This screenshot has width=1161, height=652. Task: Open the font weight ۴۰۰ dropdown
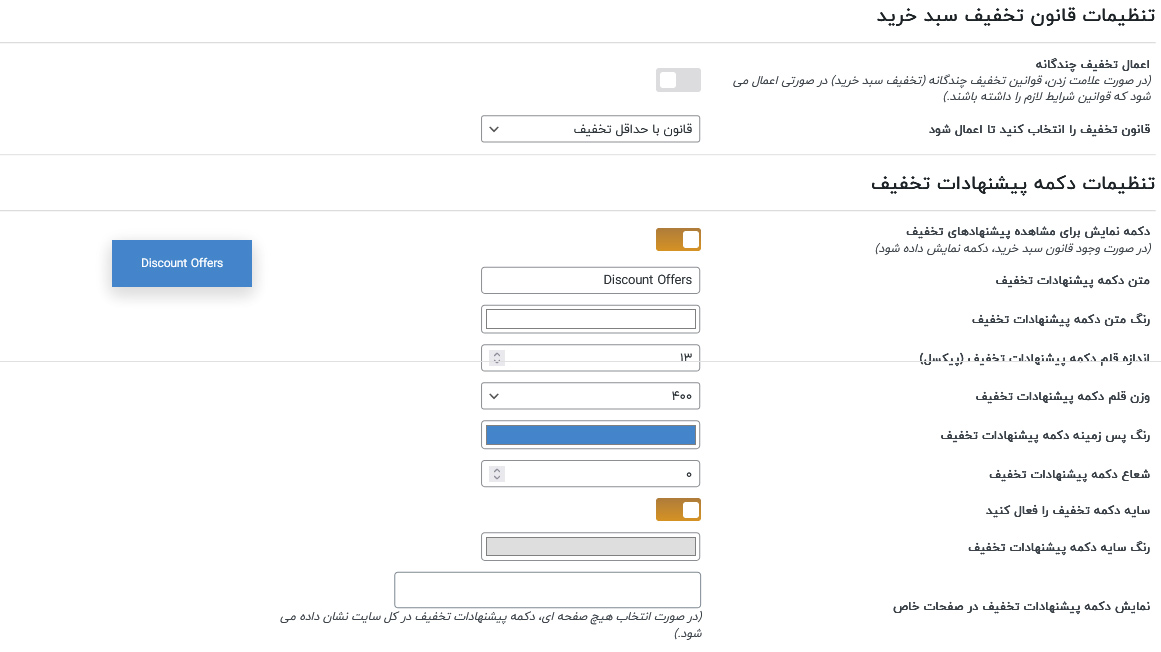[590, 396]
